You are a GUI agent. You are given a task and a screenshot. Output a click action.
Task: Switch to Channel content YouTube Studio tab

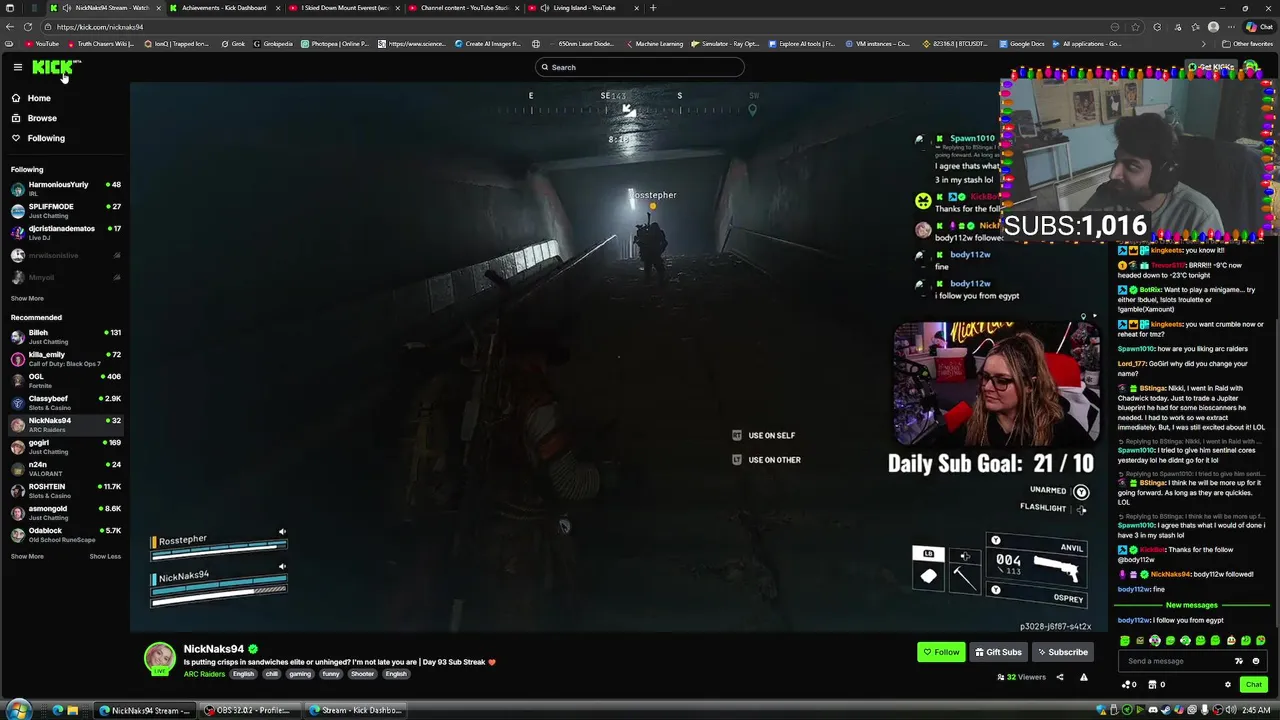[464, 8]
